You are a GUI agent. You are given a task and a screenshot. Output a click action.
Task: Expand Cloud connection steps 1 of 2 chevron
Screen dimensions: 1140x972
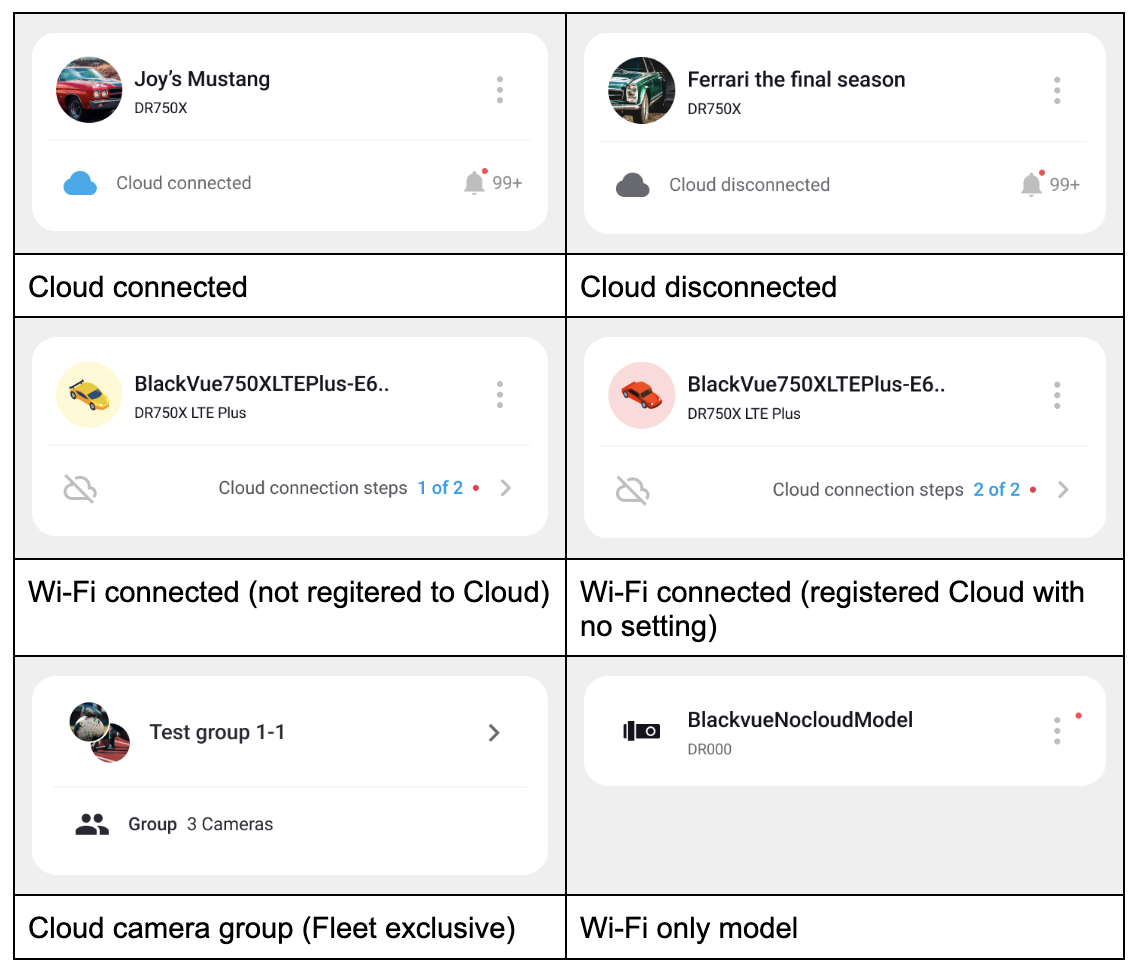coord(506,488)
